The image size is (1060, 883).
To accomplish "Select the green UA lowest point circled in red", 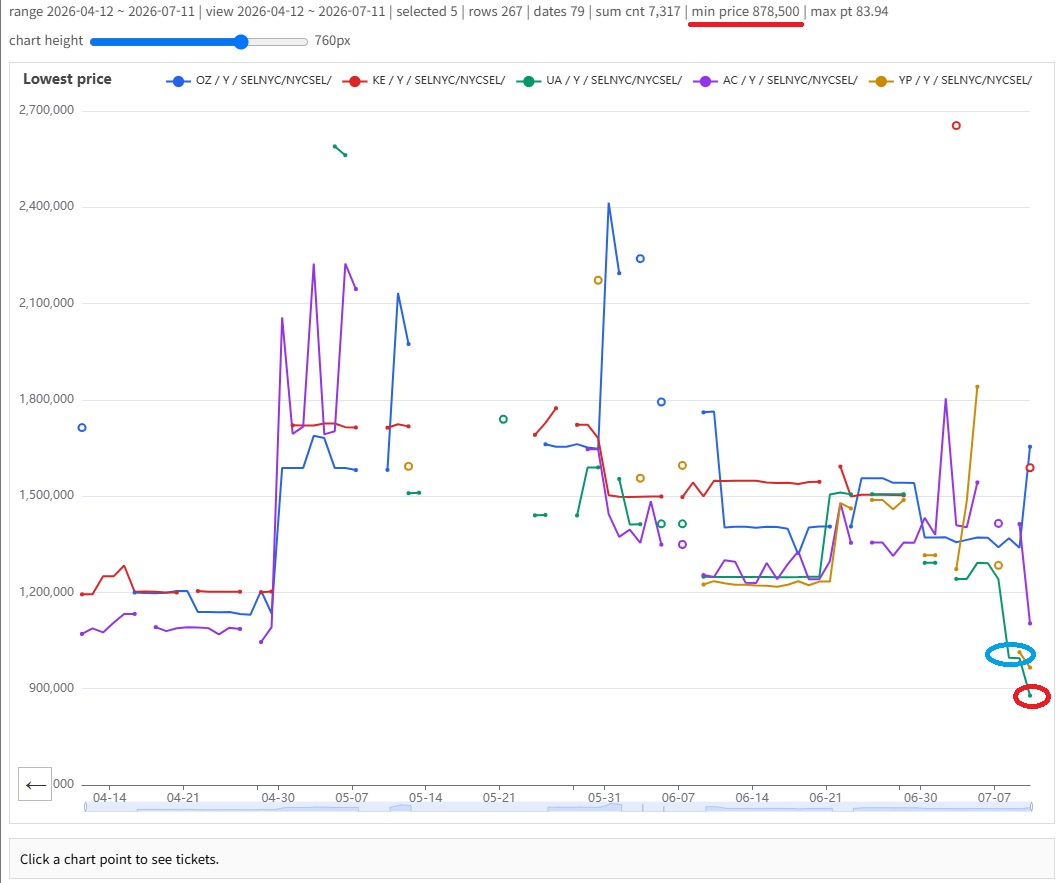I will (x=1030, y=695).
